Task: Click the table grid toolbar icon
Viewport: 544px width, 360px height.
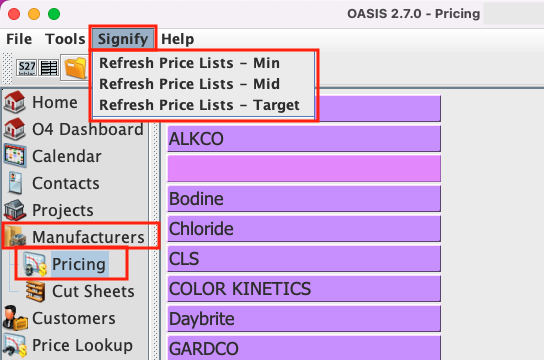Action: tap(49, 68)
